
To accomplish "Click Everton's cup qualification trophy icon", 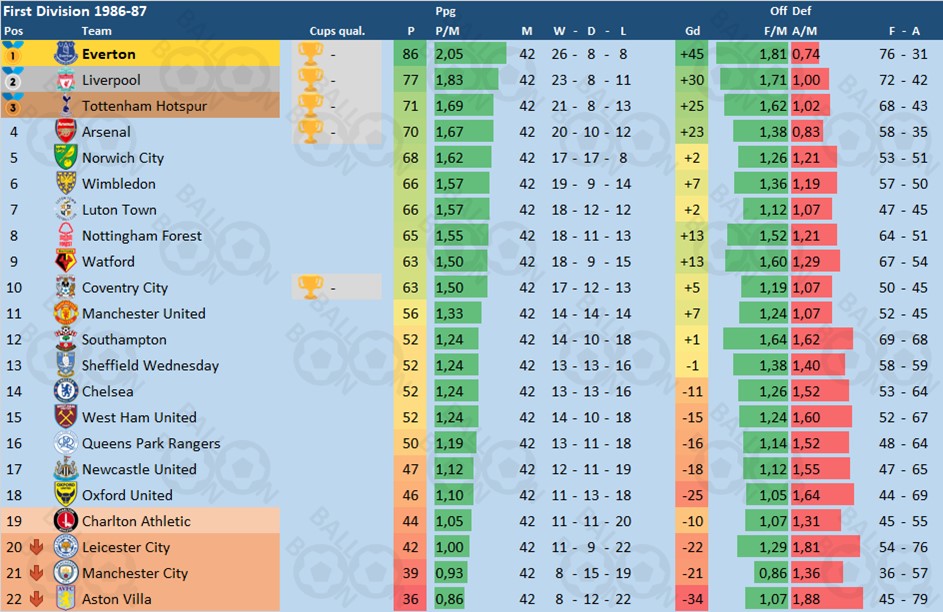I will (310, 54).
